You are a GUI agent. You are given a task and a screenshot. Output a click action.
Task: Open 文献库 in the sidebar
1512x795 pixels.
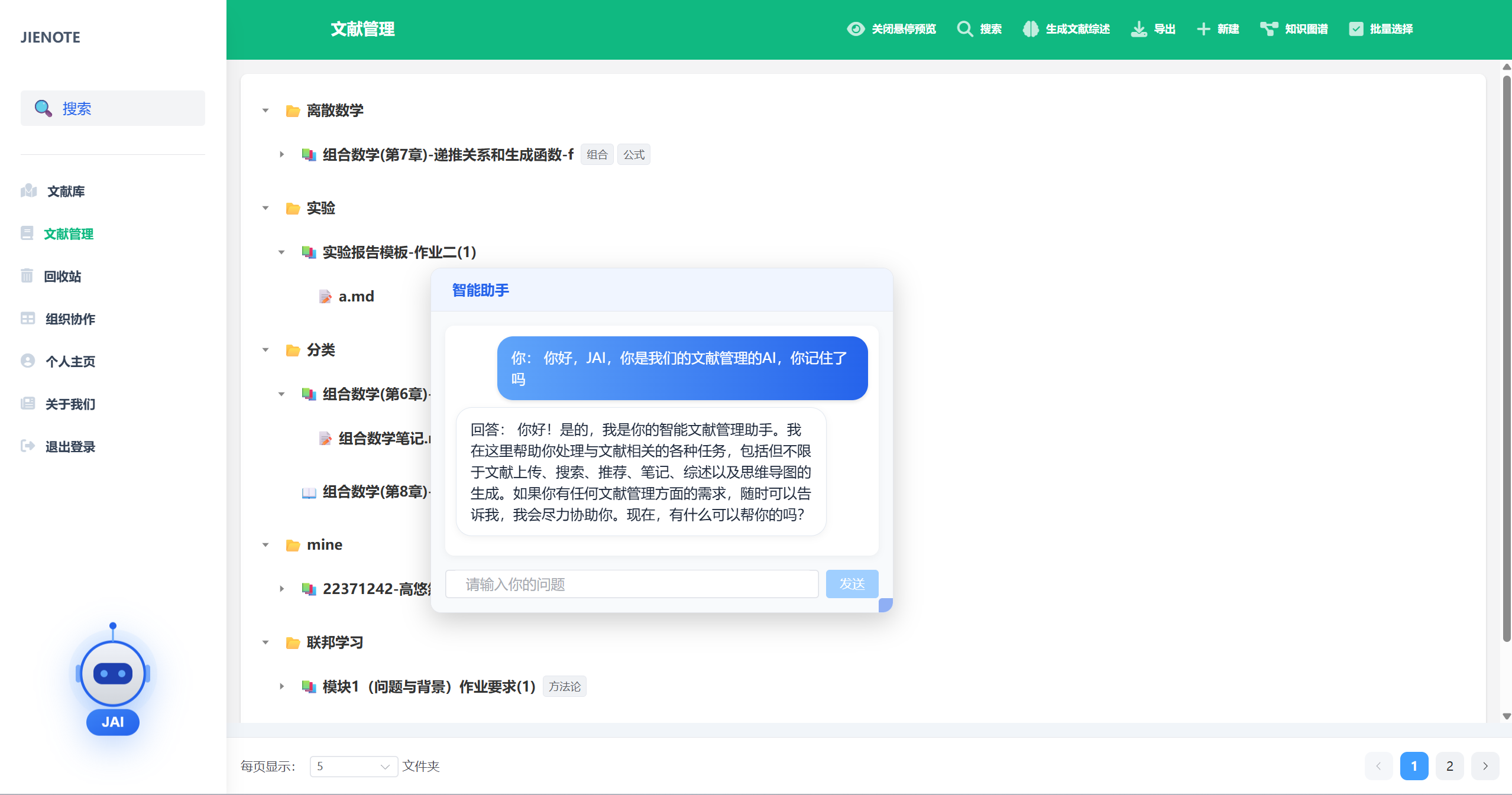pos(66,192)
